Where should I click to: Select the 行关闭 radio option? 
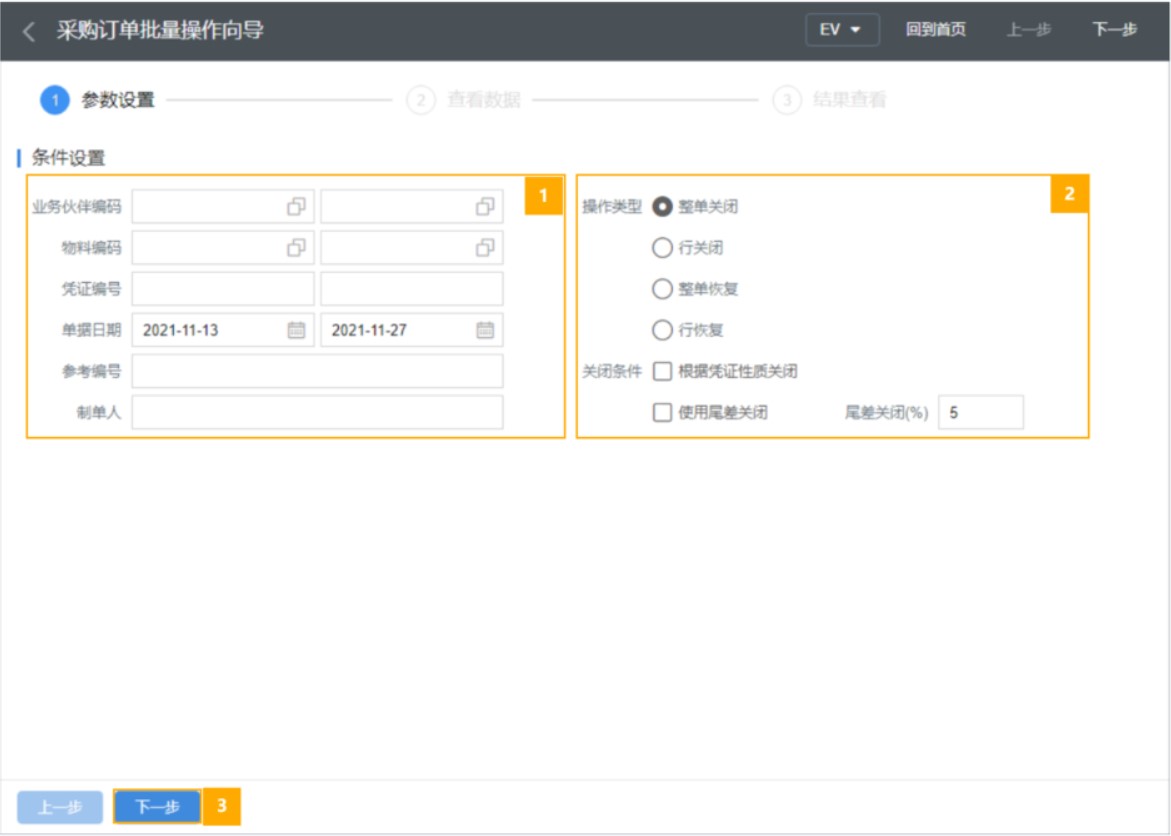point(662,248)
